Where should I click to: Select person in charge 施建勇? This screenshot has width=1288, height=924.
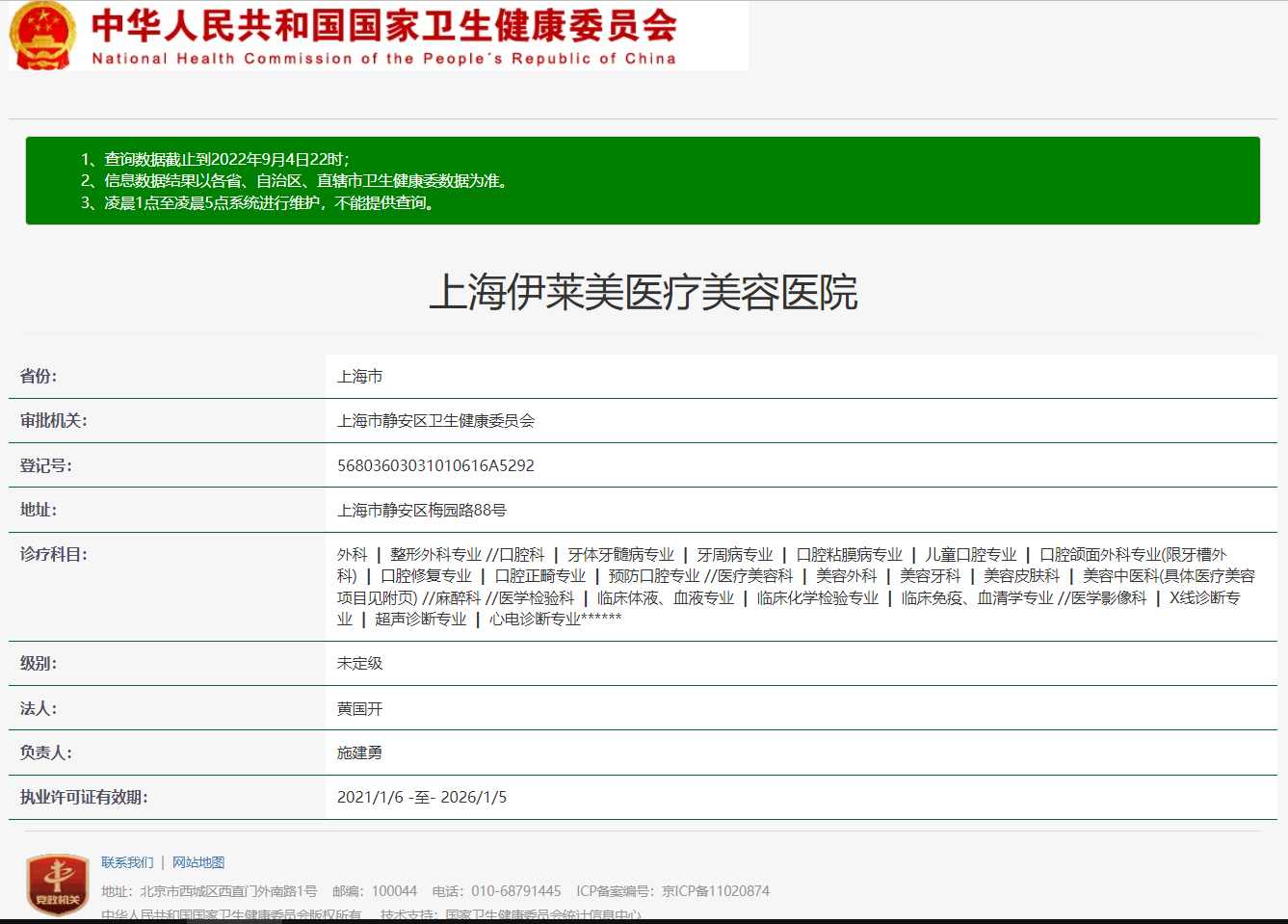point(360,752)
